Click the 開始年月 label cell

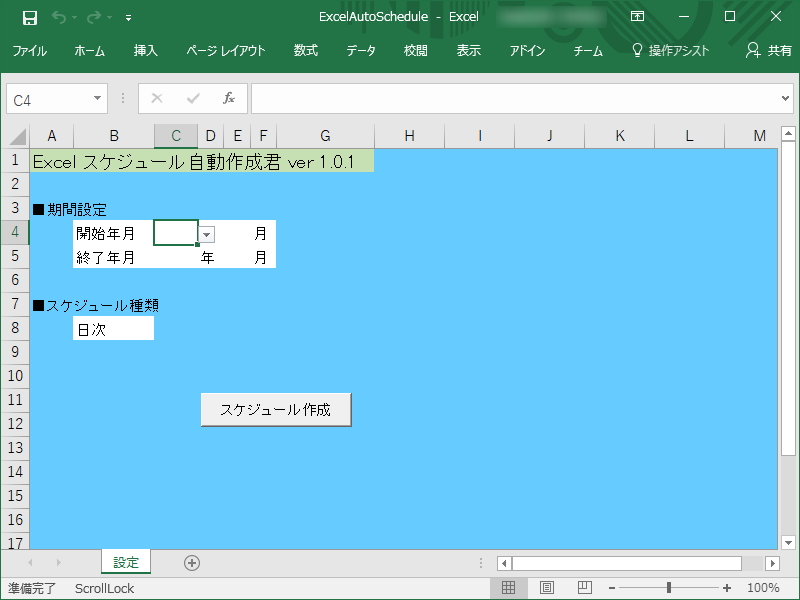113,233
